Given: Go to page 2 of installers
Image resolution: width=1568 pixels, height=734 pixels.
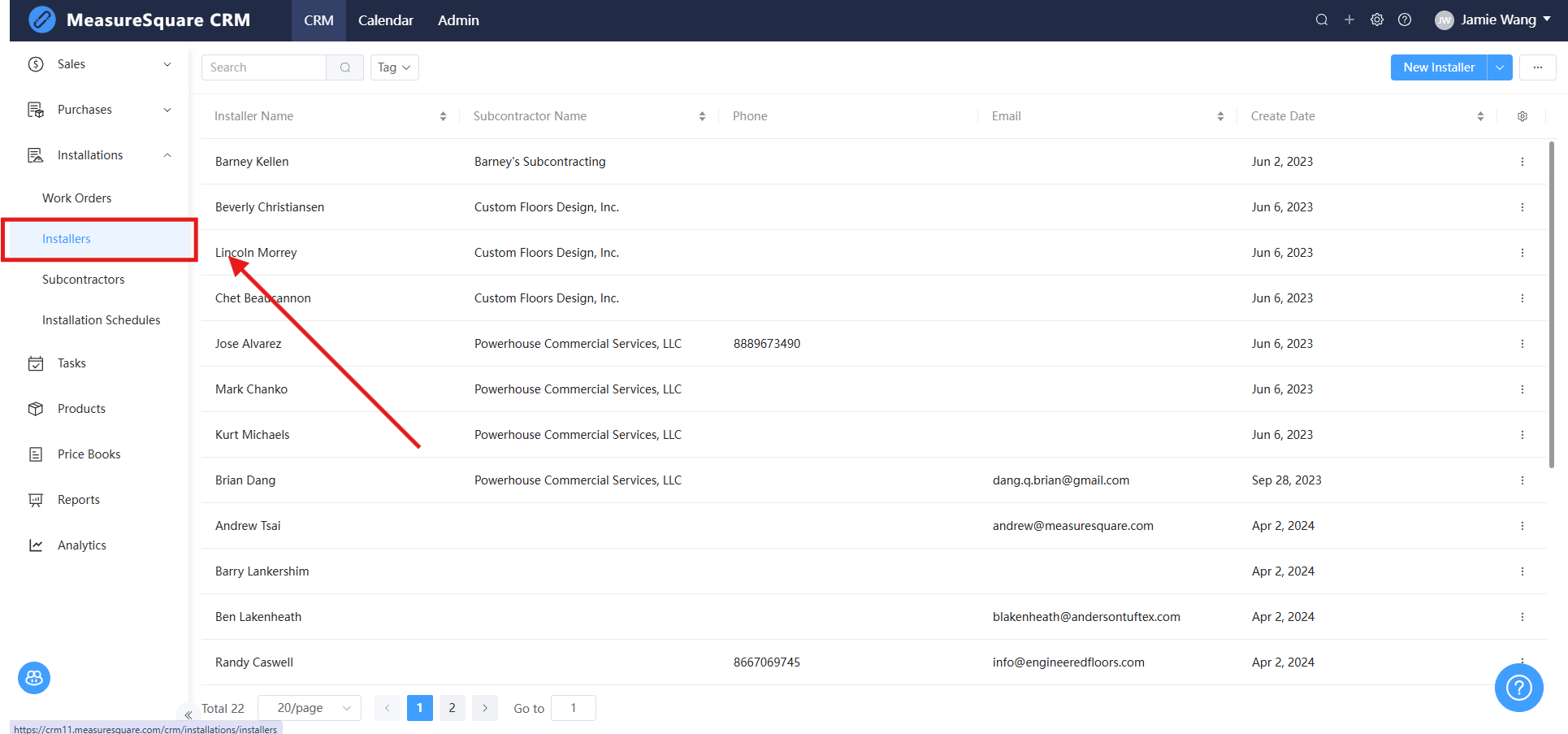Looking at the screenshot, I should [453, 708].
